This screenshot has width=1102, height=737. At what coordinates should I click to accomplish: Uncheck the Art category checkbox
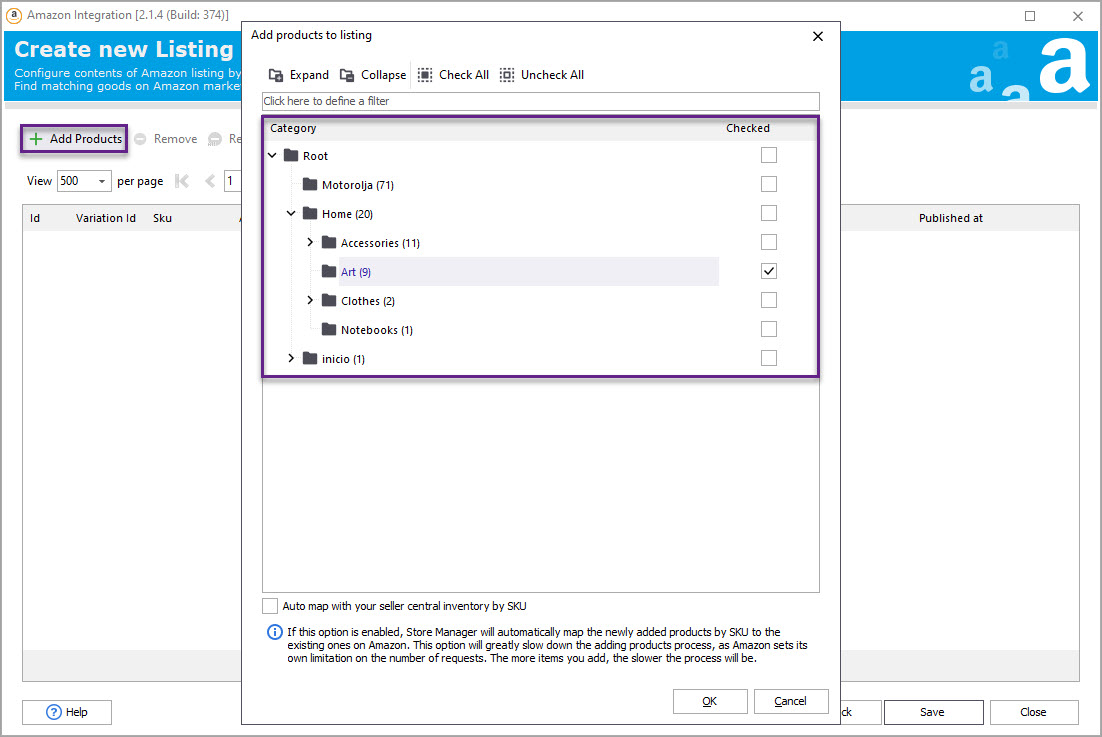[x=768, y=271]
